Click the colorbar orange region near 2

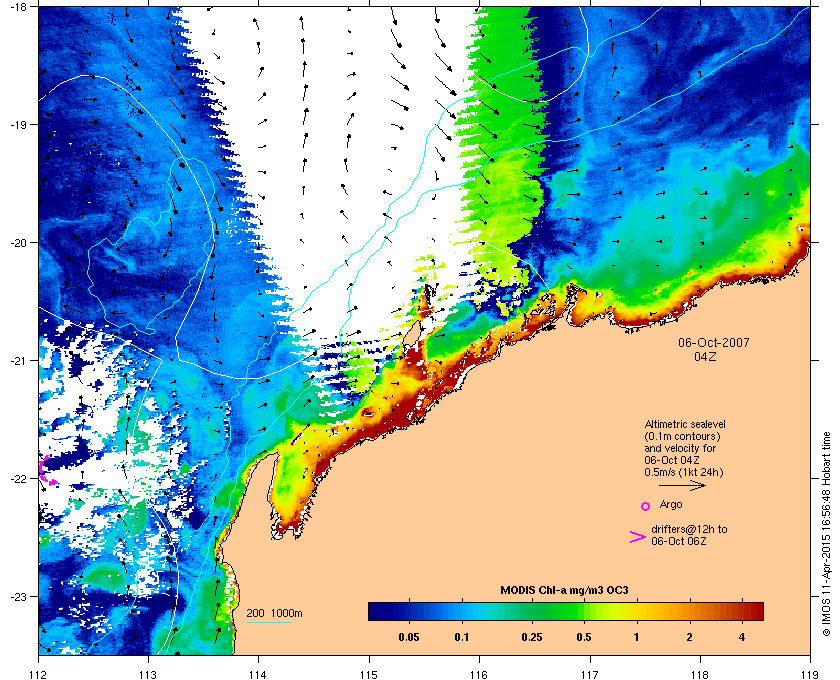point(689,611)
